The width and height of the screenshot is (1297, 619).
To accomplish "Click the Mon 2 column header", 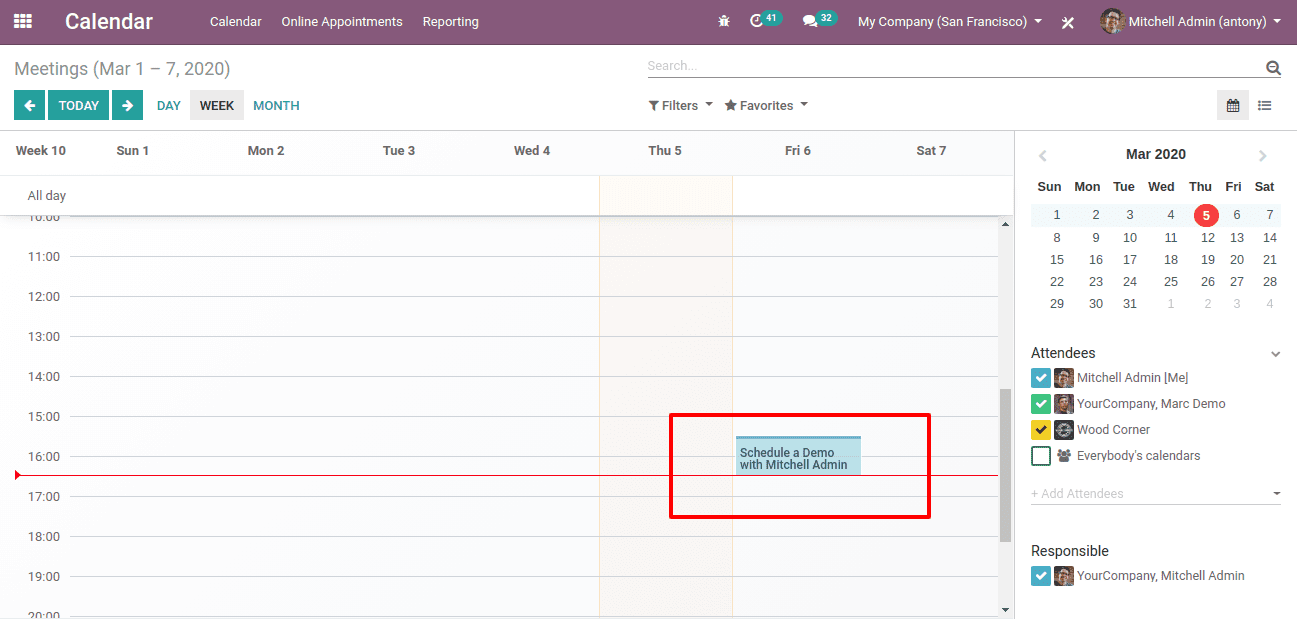I will pos(266,151).
